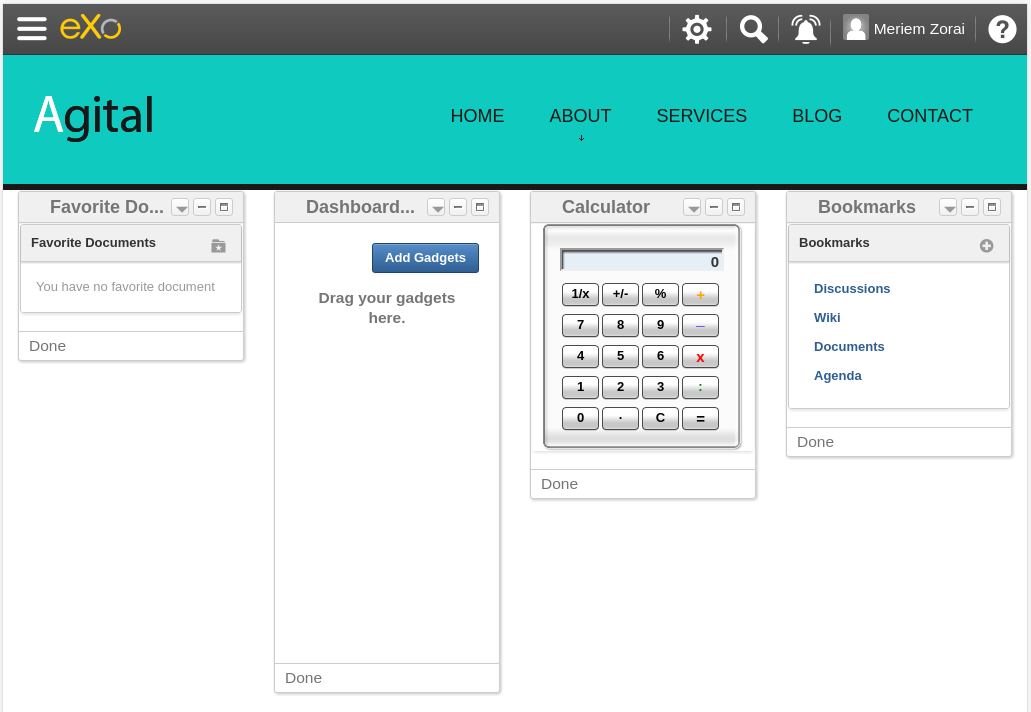
Task: Click the search magnifier icon
Action: coord(753,30)
